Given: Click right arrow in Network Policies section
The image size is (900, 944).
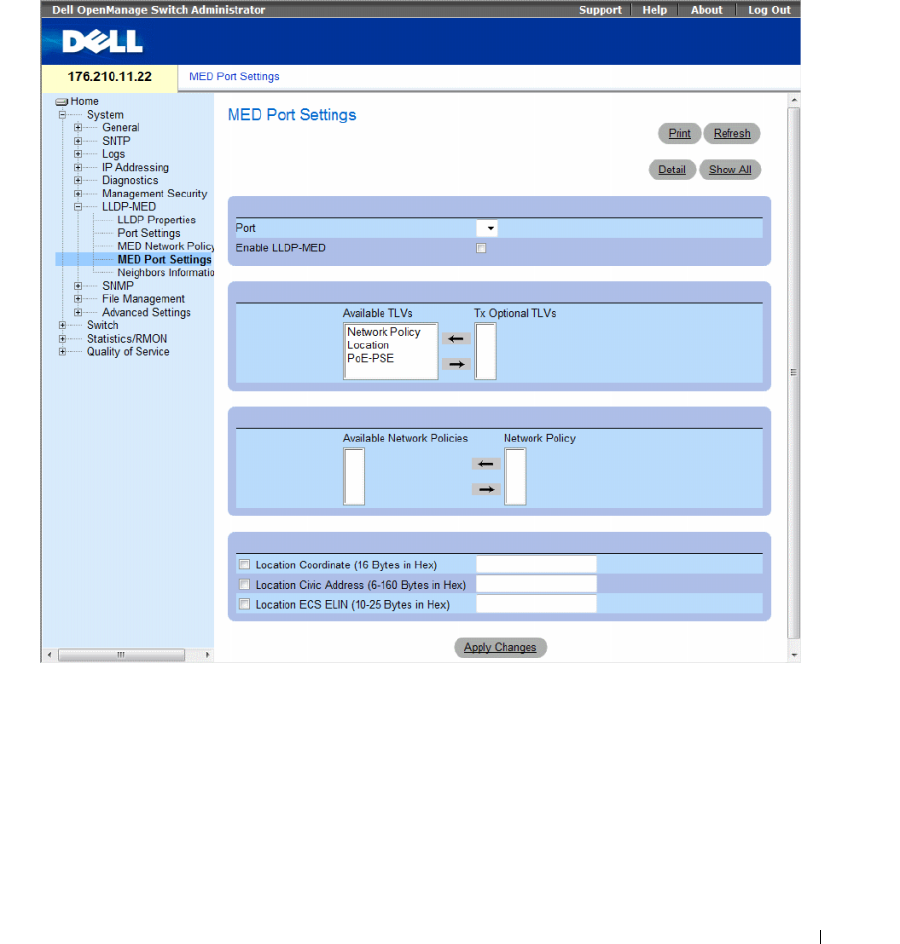Looking at the screenshot, I should [x=486, y=489].
